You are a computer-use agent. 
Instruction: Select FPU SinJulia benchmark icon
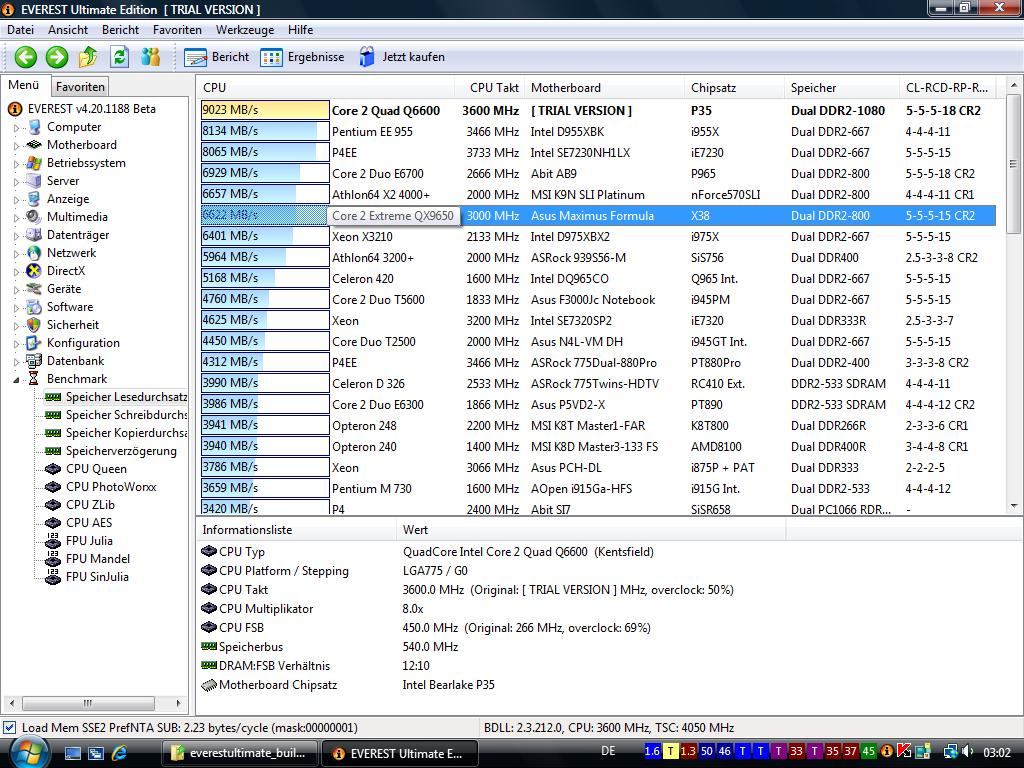pos(53,577)
